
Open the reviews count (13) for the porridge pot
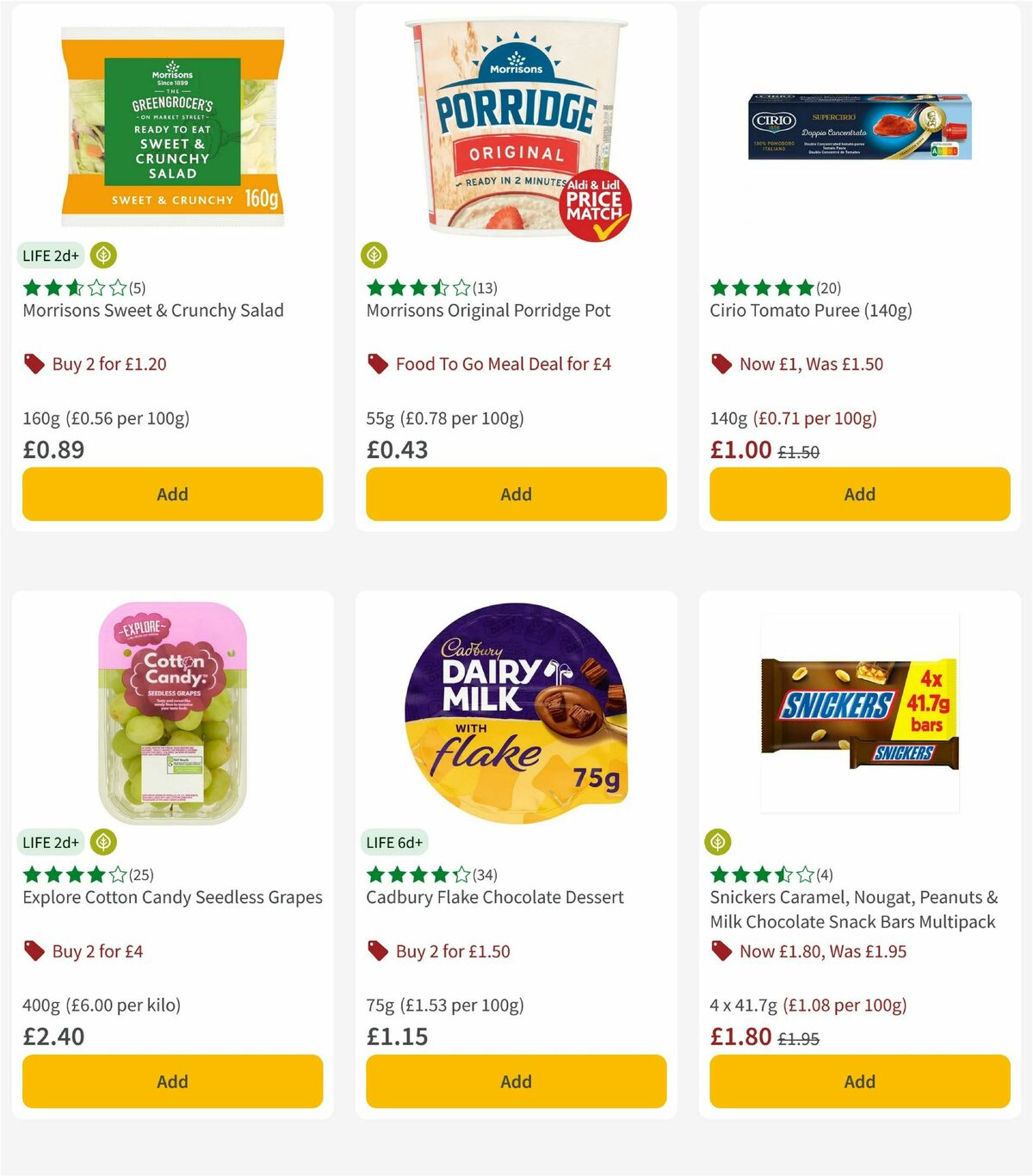pyautogui.click(x=485, y=288)
